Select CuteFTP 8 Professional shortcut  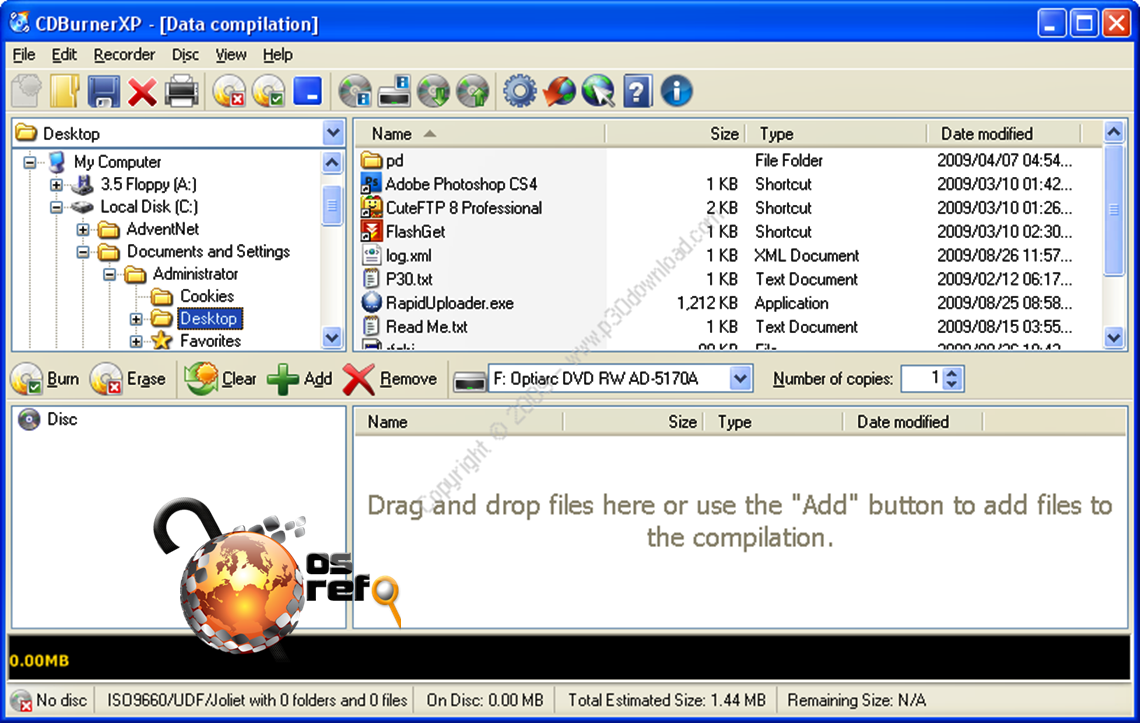point(451,208)
